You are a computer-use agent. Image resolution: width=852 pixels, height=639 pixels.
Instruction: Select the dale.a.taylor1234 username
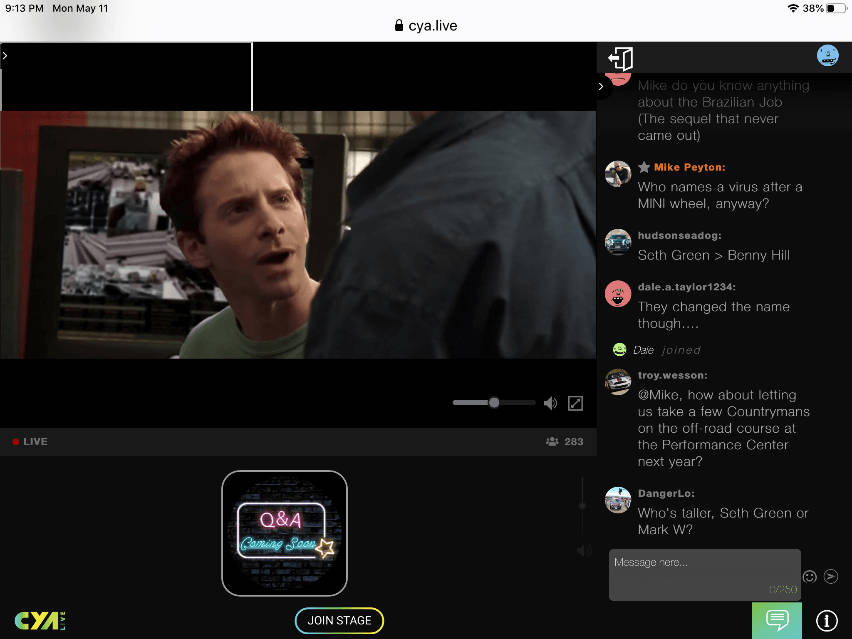pos(687,287)
